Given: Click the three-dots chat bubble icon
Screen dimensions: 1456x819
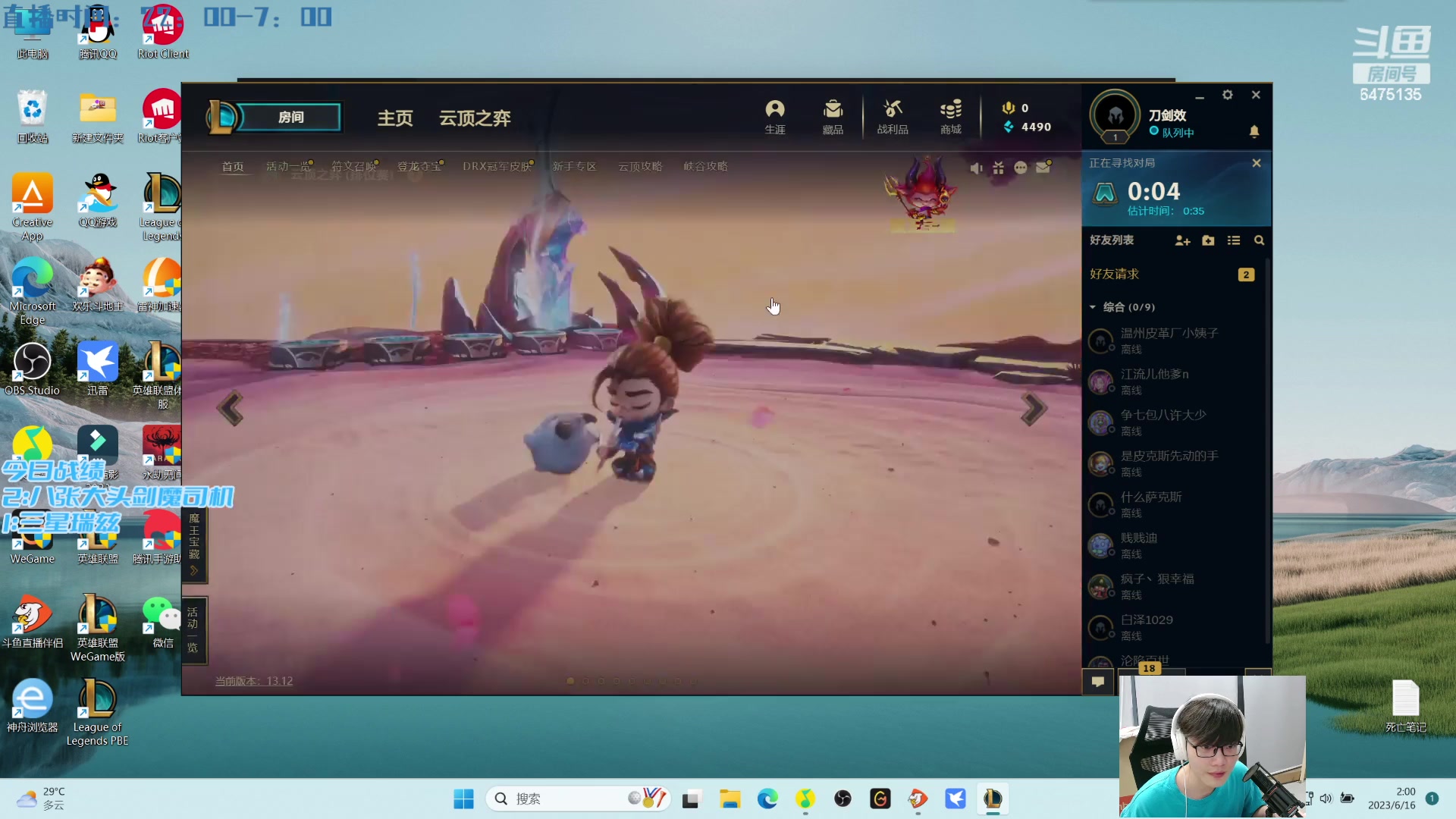Looking at the screenshot, I should coord(1021,168).
